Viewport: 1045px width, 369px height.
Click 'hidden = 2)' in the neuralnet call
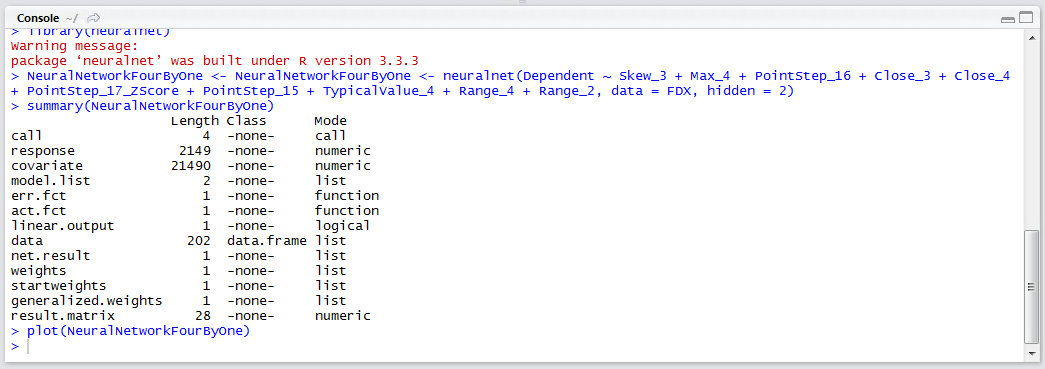(x=750, y=91)
